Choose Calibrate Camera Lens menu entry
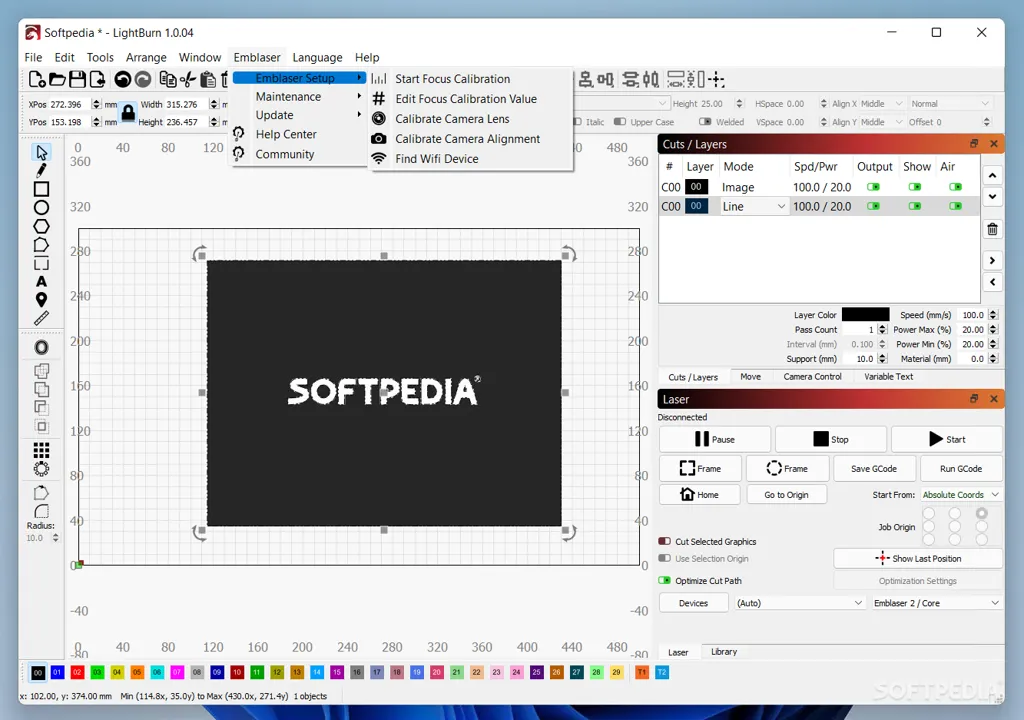 click(x=452, y=119)
